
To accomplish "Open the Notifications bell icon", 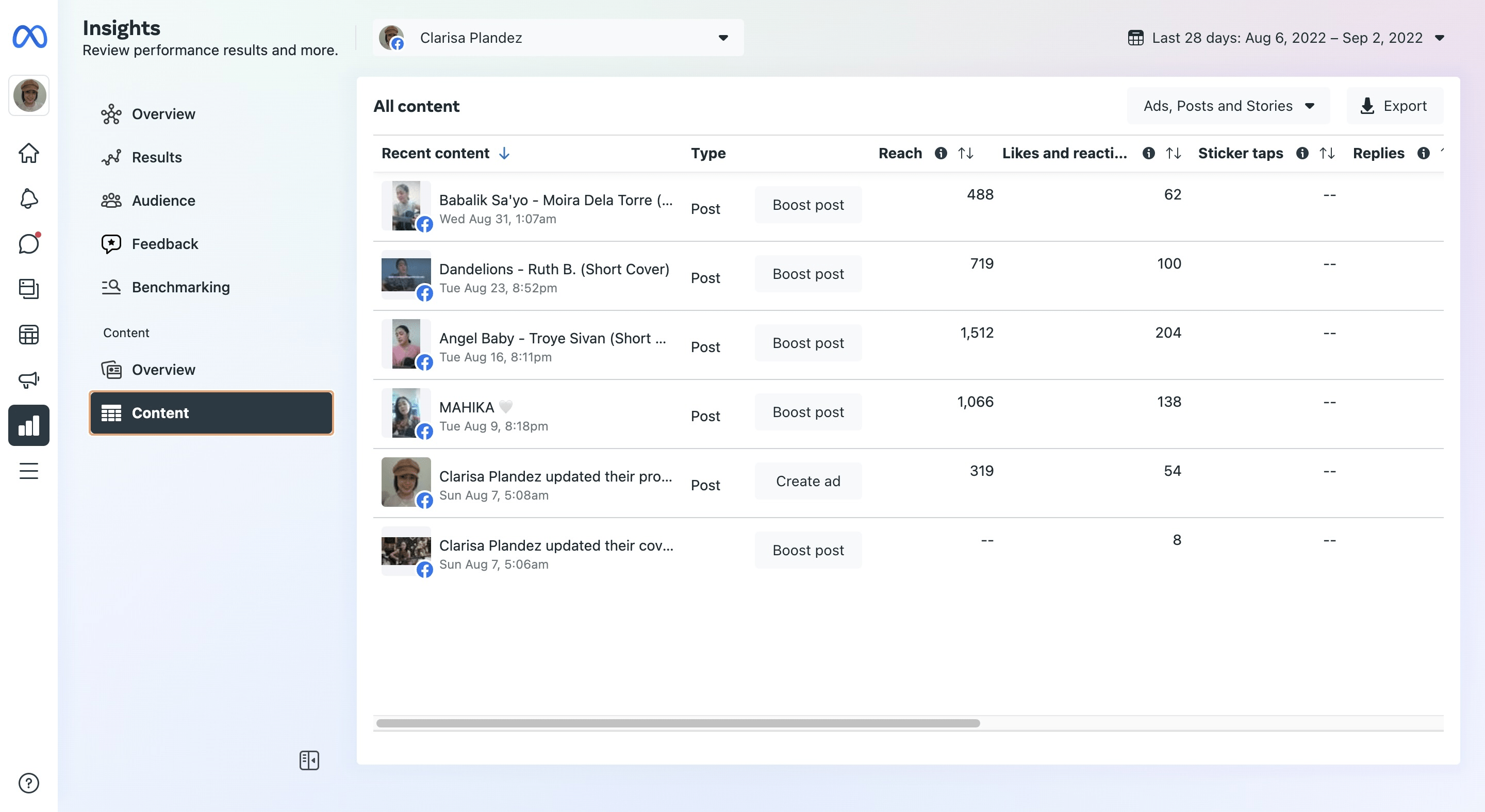I will (x=29, y=198).
